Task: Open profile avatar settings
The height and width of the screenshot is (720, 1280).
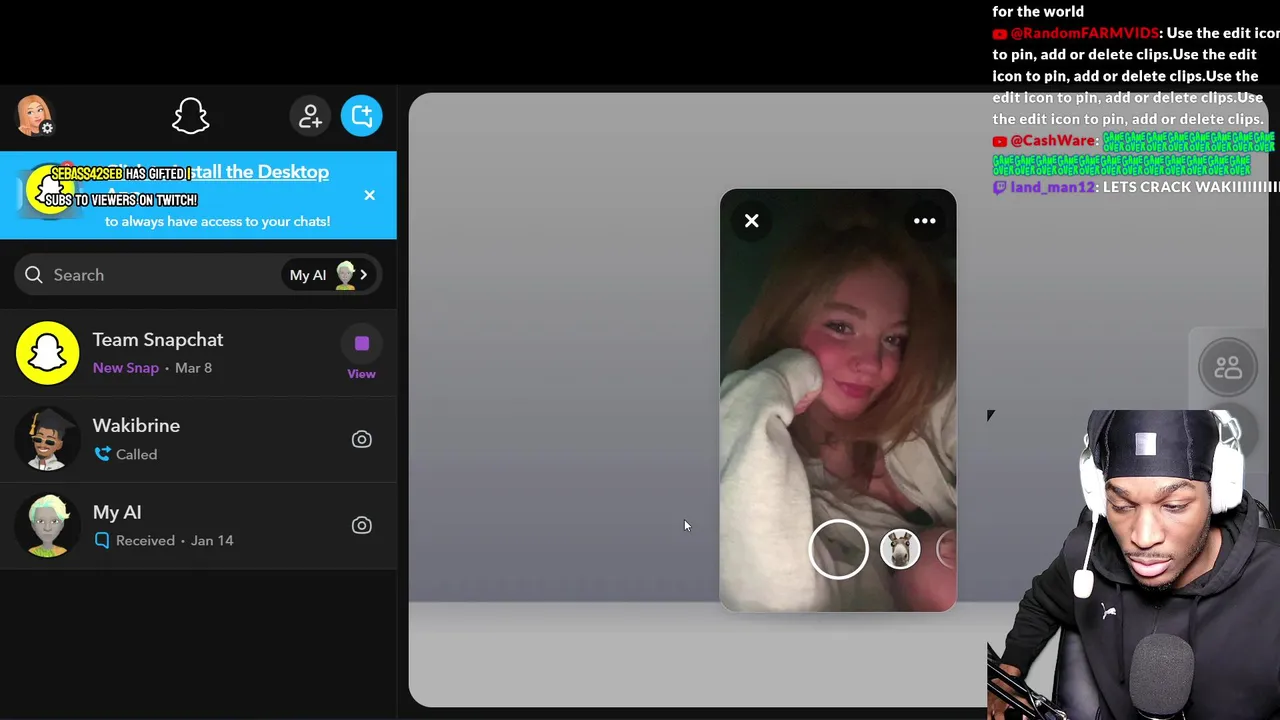Action: [x=34, y=116]
